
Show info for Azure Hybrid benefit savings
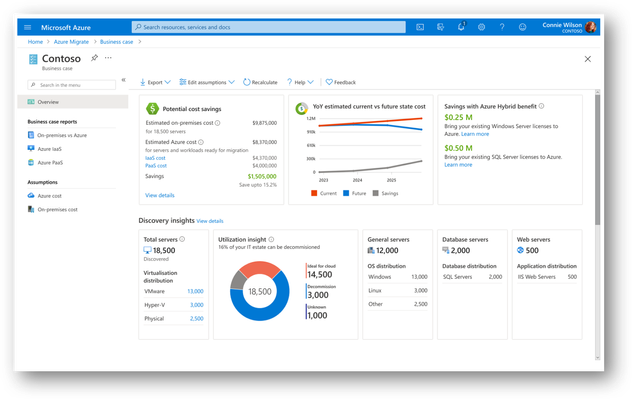coord(541,106)
